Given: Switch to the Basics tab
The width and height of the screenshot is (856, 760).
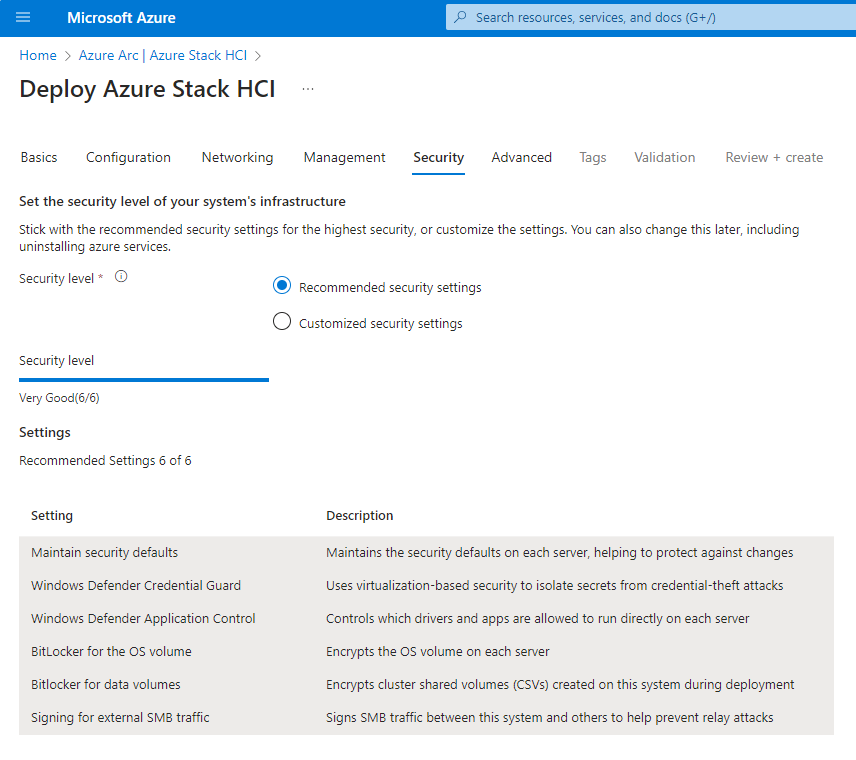Looking at the screenshot, I should [39, 157].
